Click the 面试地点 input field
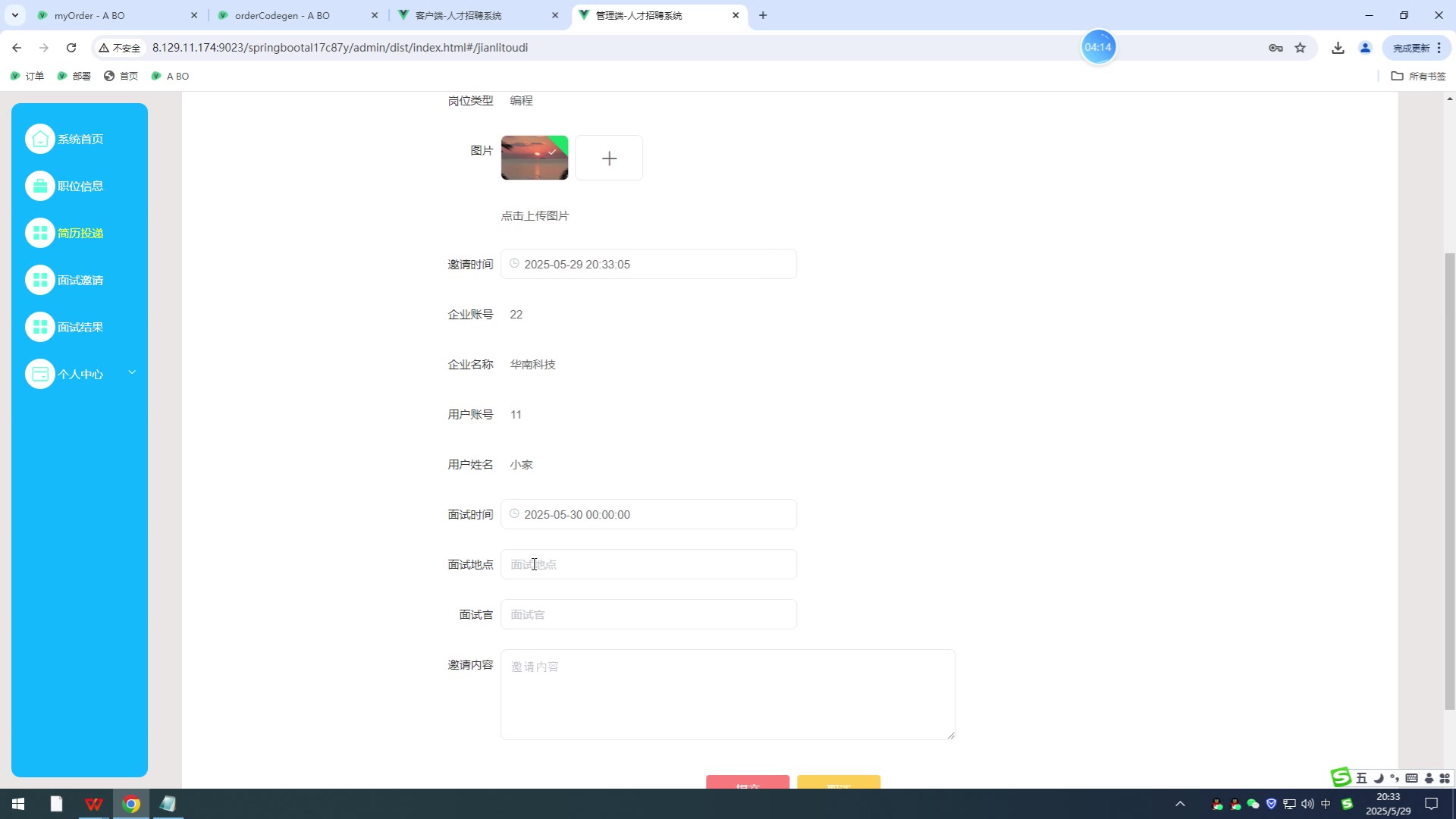 648,564
